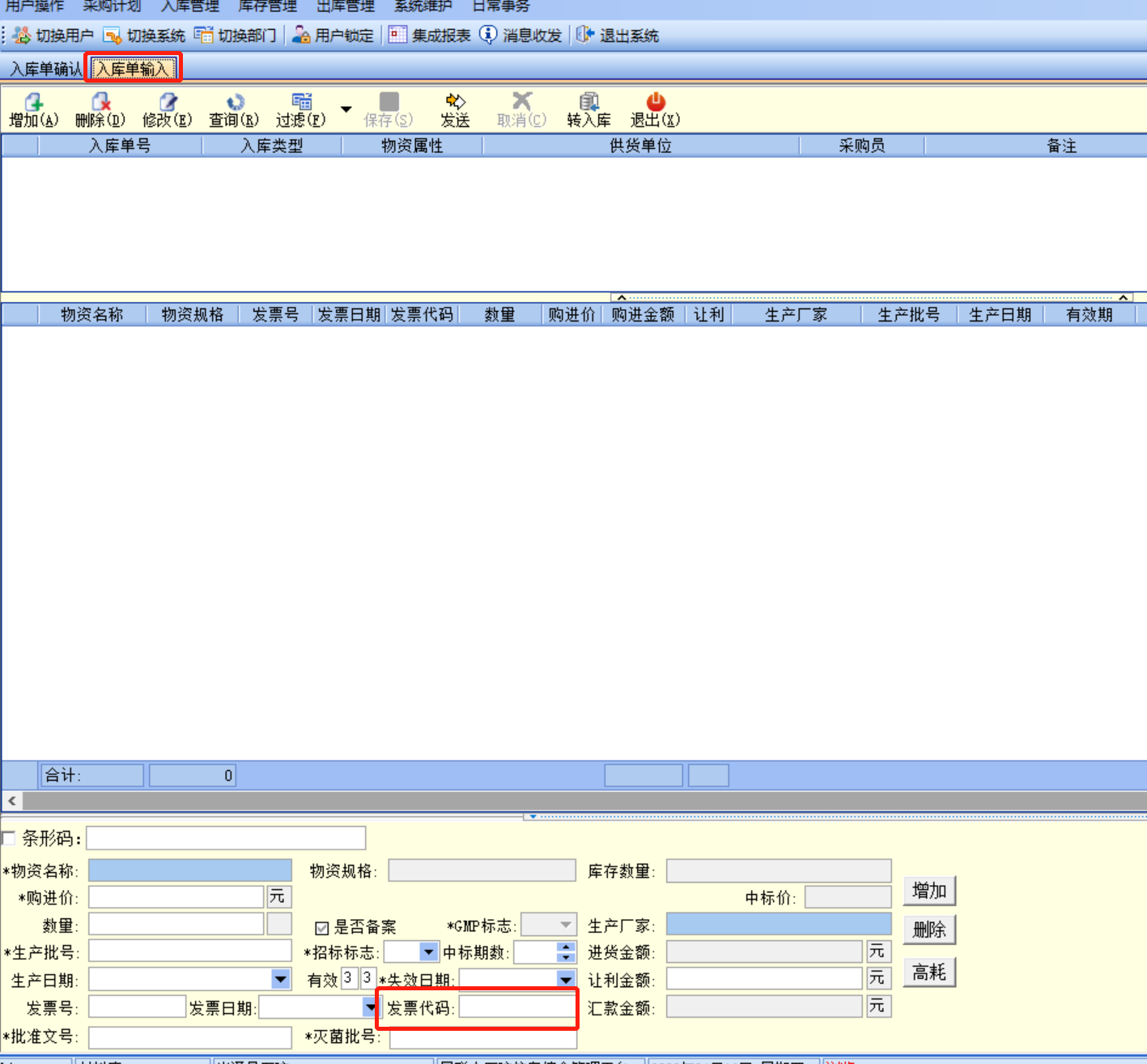Click the 发票代码 input field
This screenshot has width=1147, height=1064.
517,1007
